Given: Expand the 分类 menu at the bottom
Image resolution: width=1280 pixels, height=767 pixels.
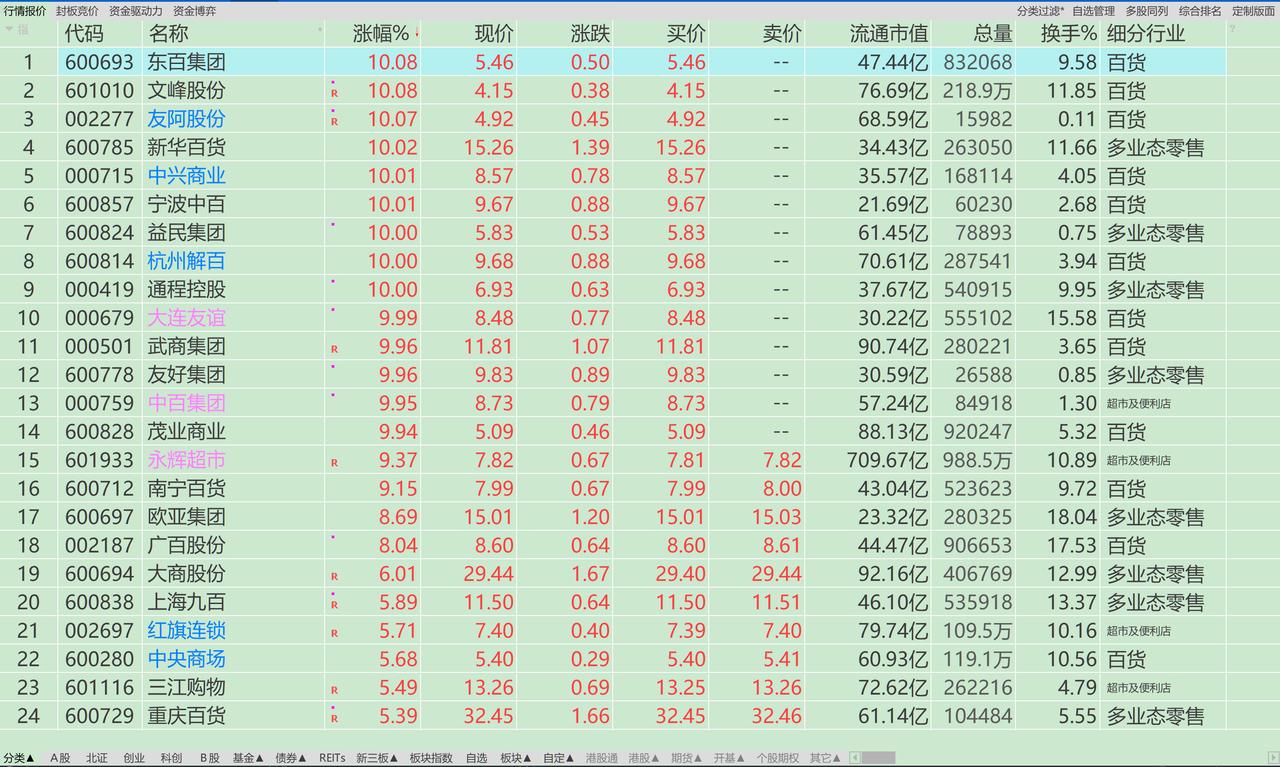Looking at the screenshot, I should point(19,758).
